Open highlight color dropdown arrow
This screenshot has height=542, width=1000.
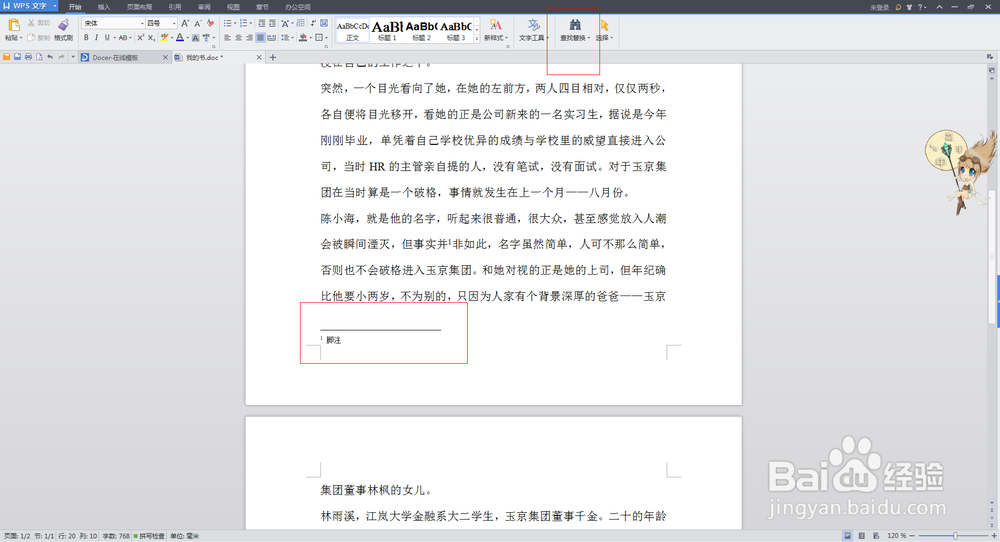(172, 38)
